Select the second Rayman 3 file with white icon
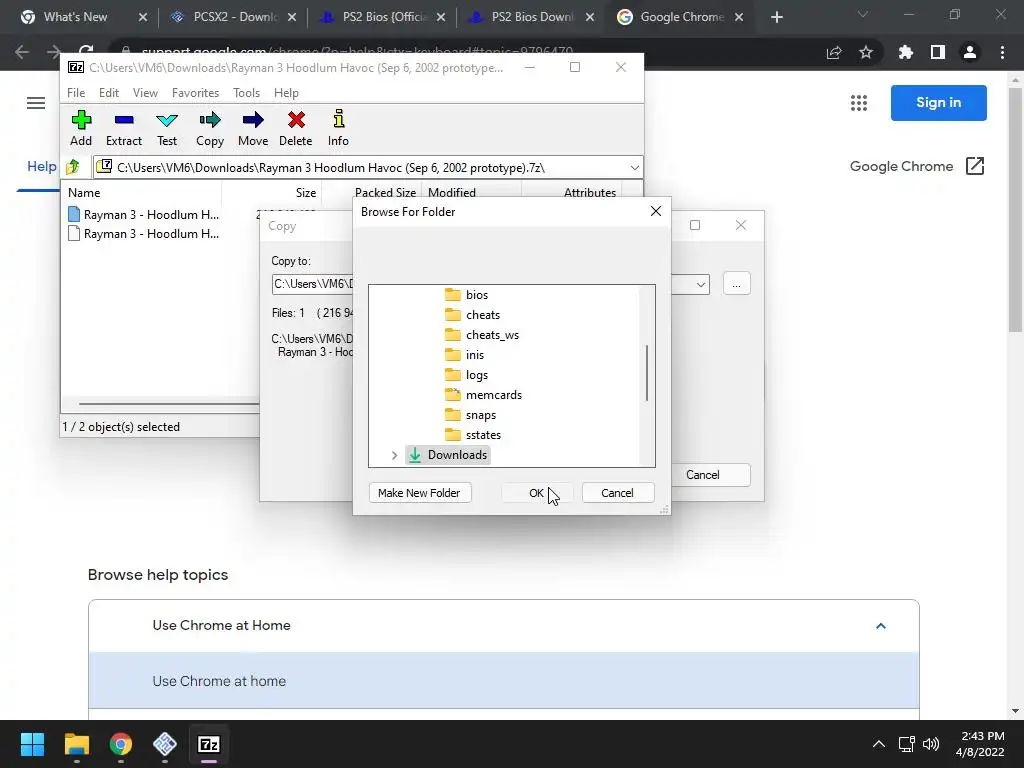 tap(144, 234)
